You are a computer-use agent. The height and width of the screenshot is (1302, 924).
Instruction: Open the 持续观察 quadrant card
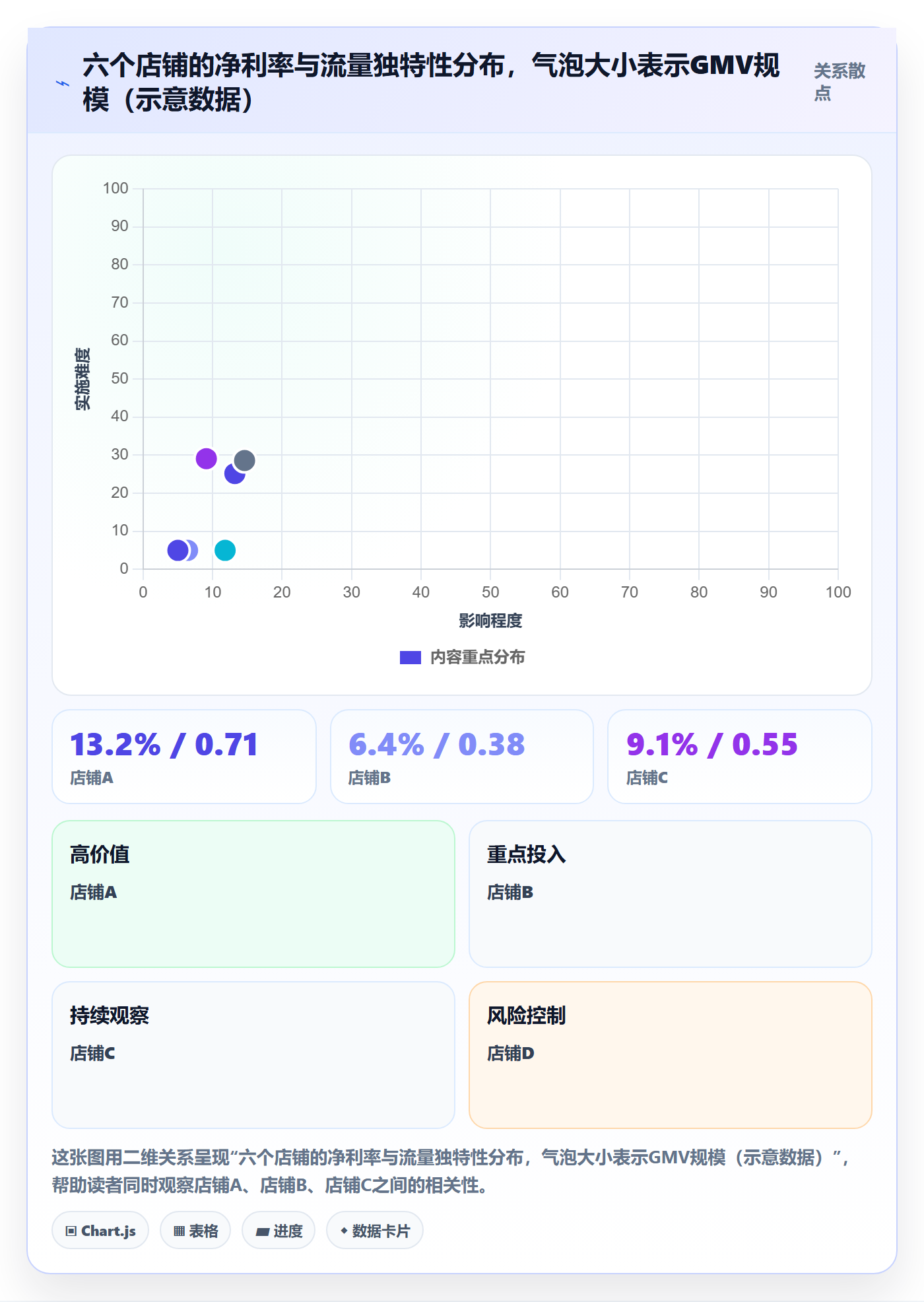(x=253, y=1055)
